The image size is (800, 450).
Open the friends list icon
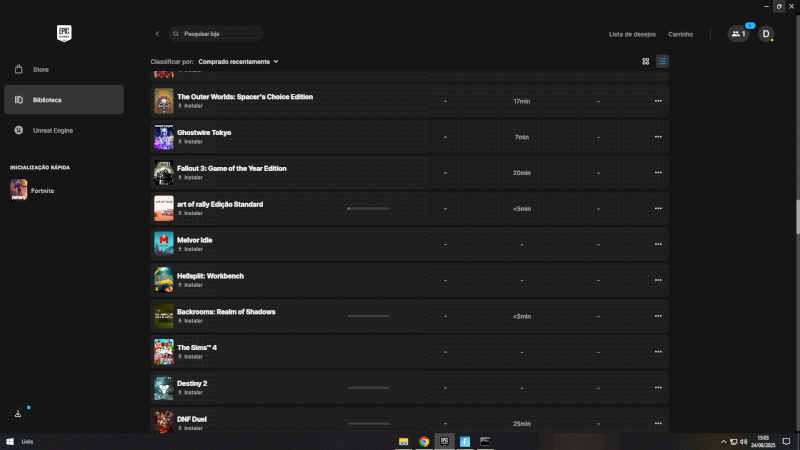(x=738, y=34)
